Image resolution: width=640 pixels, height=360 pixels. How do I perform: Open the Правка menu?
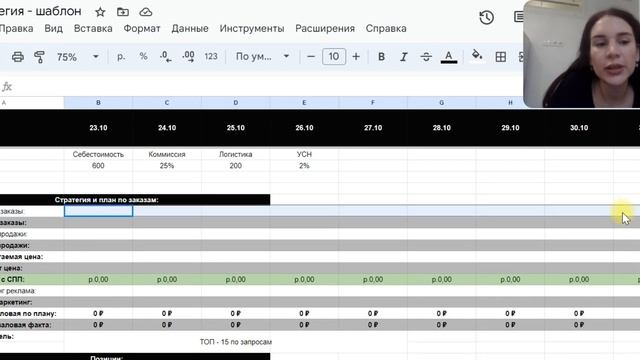(x=16, y=29)
